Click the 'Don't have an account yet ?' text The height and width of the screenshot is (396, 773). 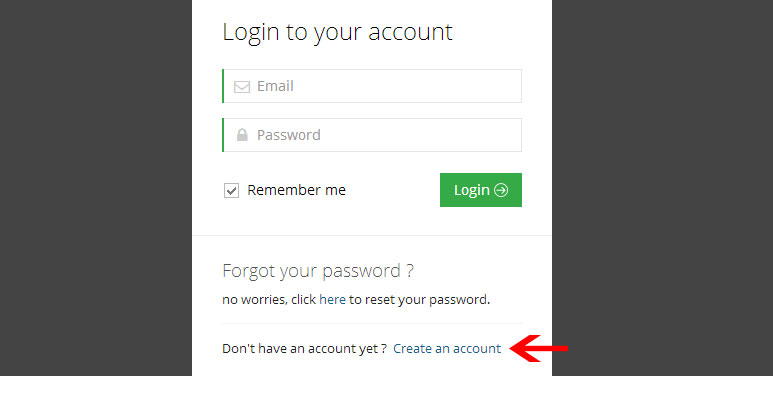click(x=304, y=349)
